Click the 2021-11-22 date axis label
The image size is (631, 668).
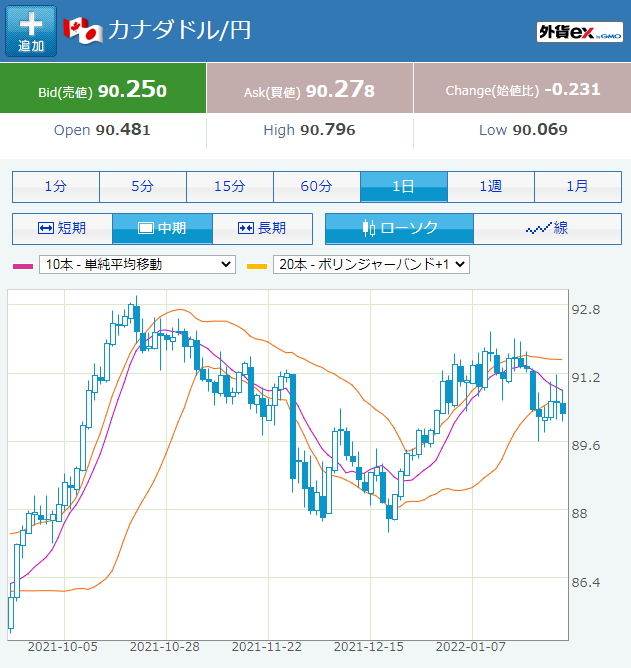point(267,647)
